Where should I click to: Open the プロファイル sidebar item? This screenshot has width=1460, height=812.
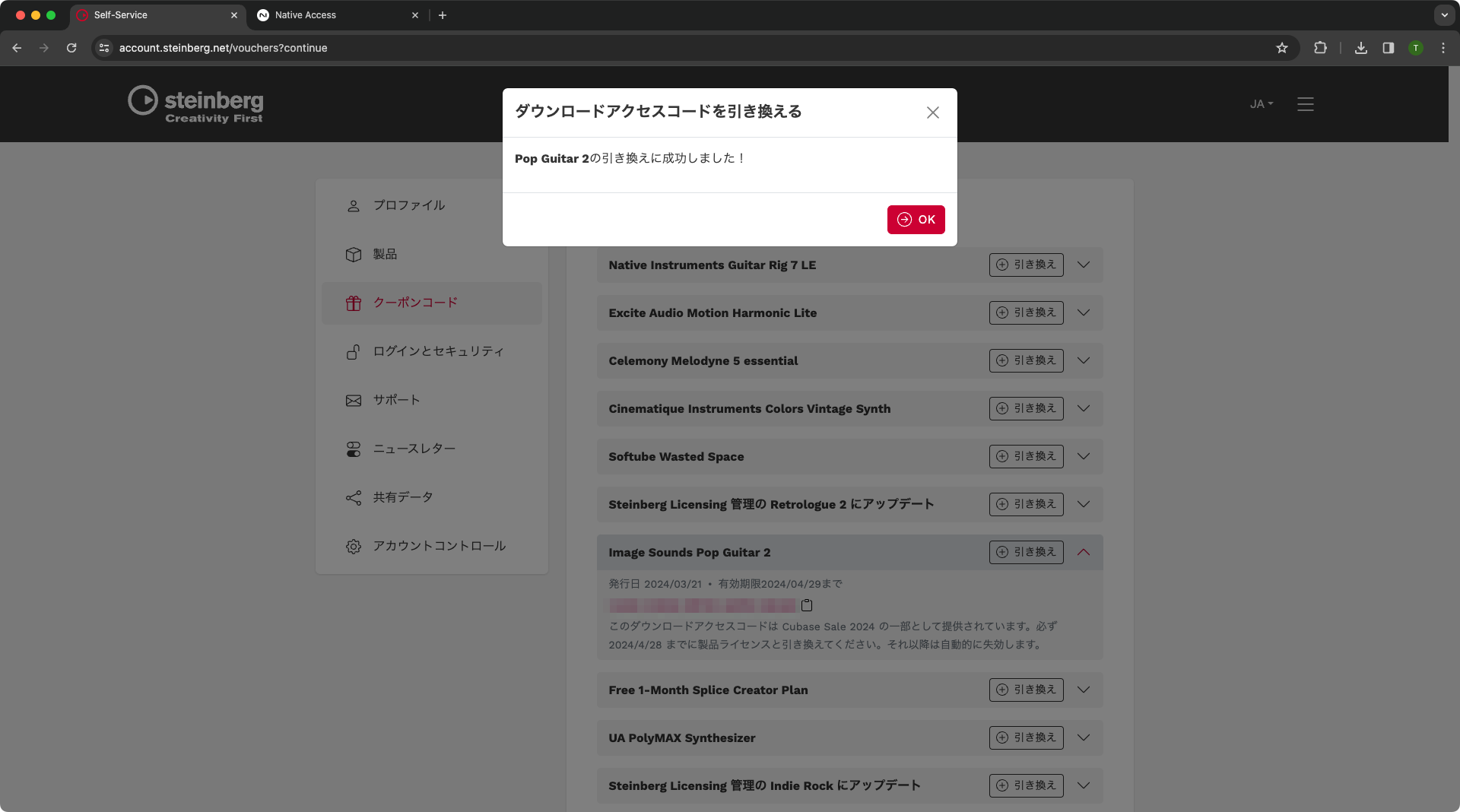pos(432,205)
